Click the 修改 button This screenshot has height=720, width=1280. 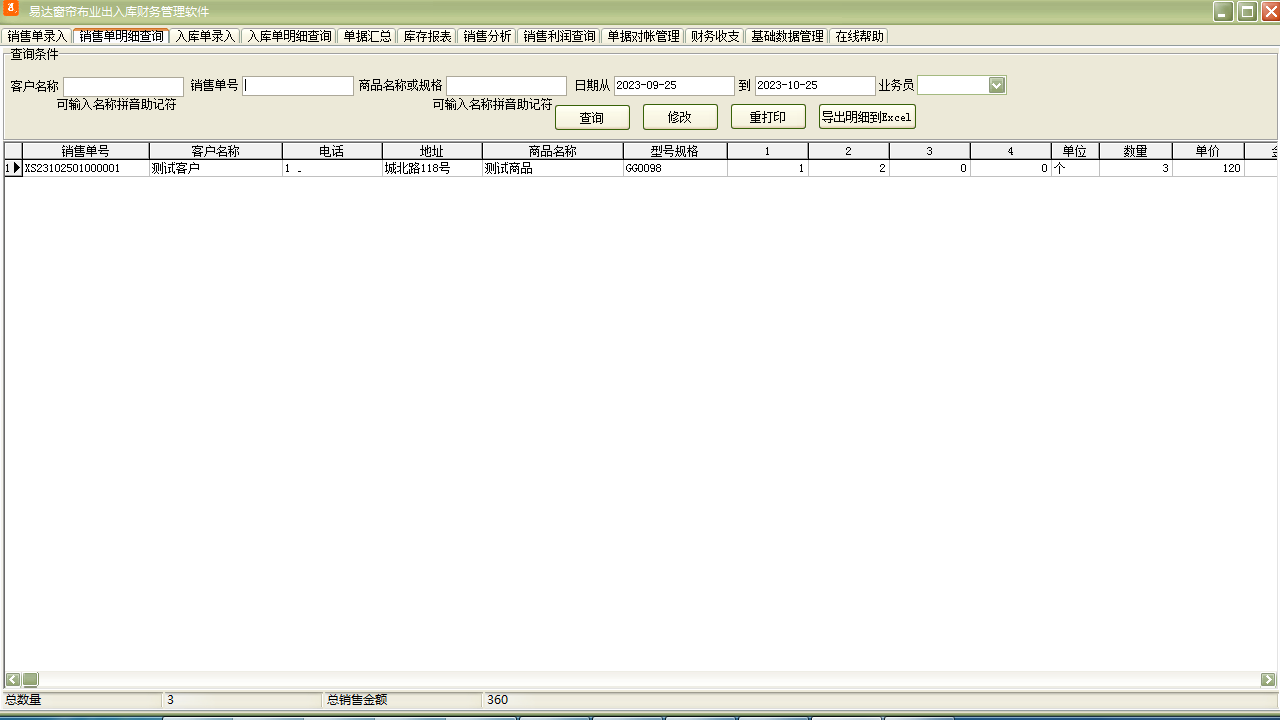pos(680,117)
